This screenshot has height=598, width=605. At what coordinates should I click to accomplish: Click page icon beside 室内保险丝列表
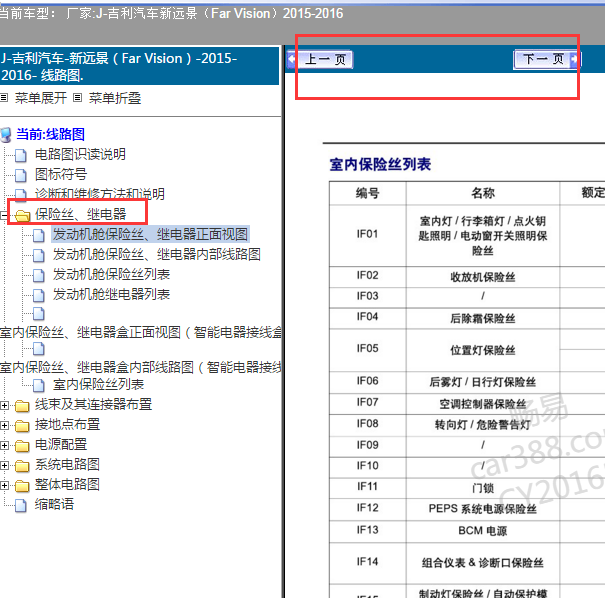point(39,385)
